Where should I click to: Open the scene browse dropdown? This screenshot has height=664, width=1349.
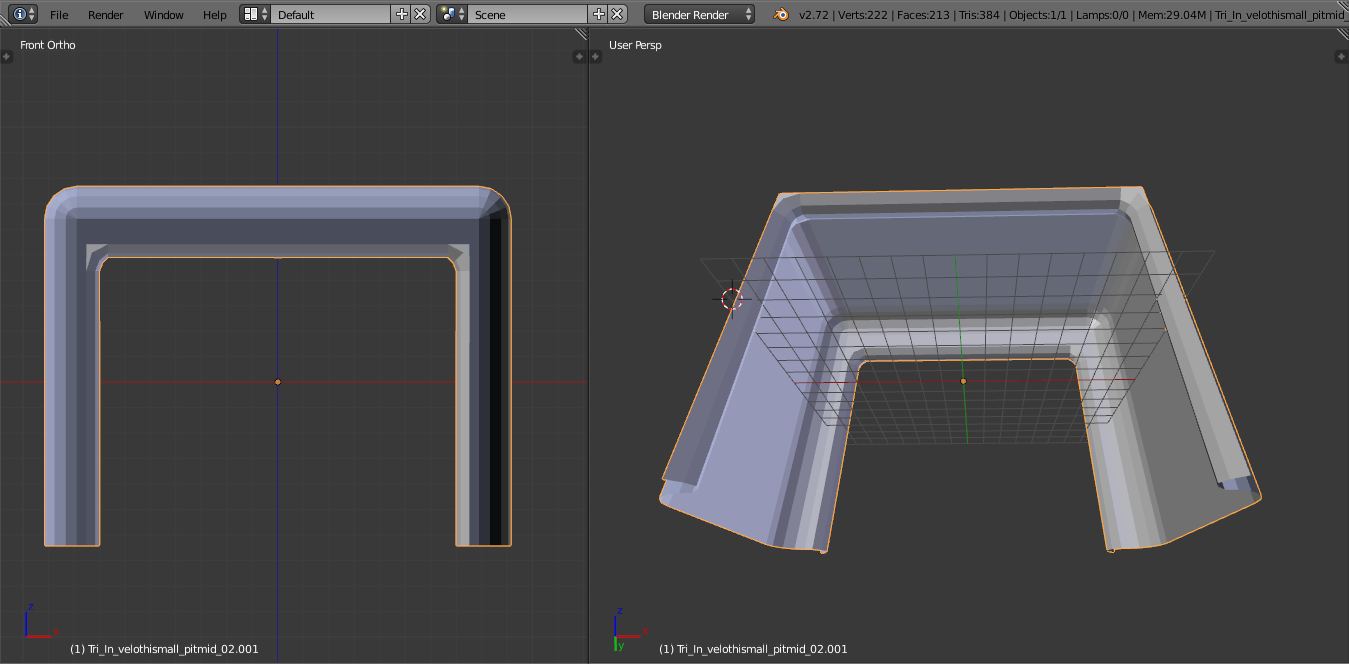tap(452, 14)
